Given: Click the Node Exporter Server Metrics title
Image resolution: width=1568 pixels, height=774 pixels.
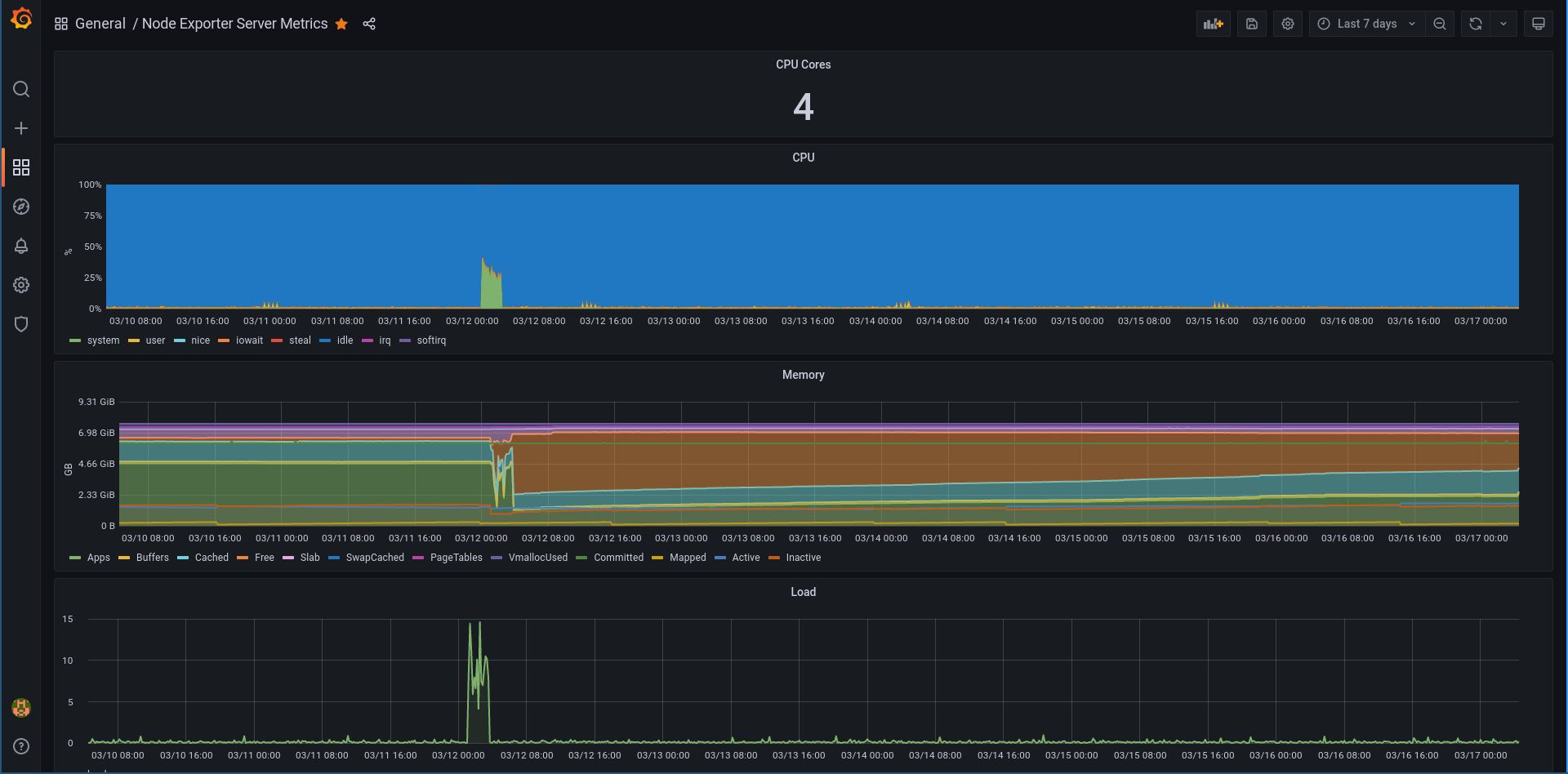Looking at the screenshot, I should pos(234,24).
